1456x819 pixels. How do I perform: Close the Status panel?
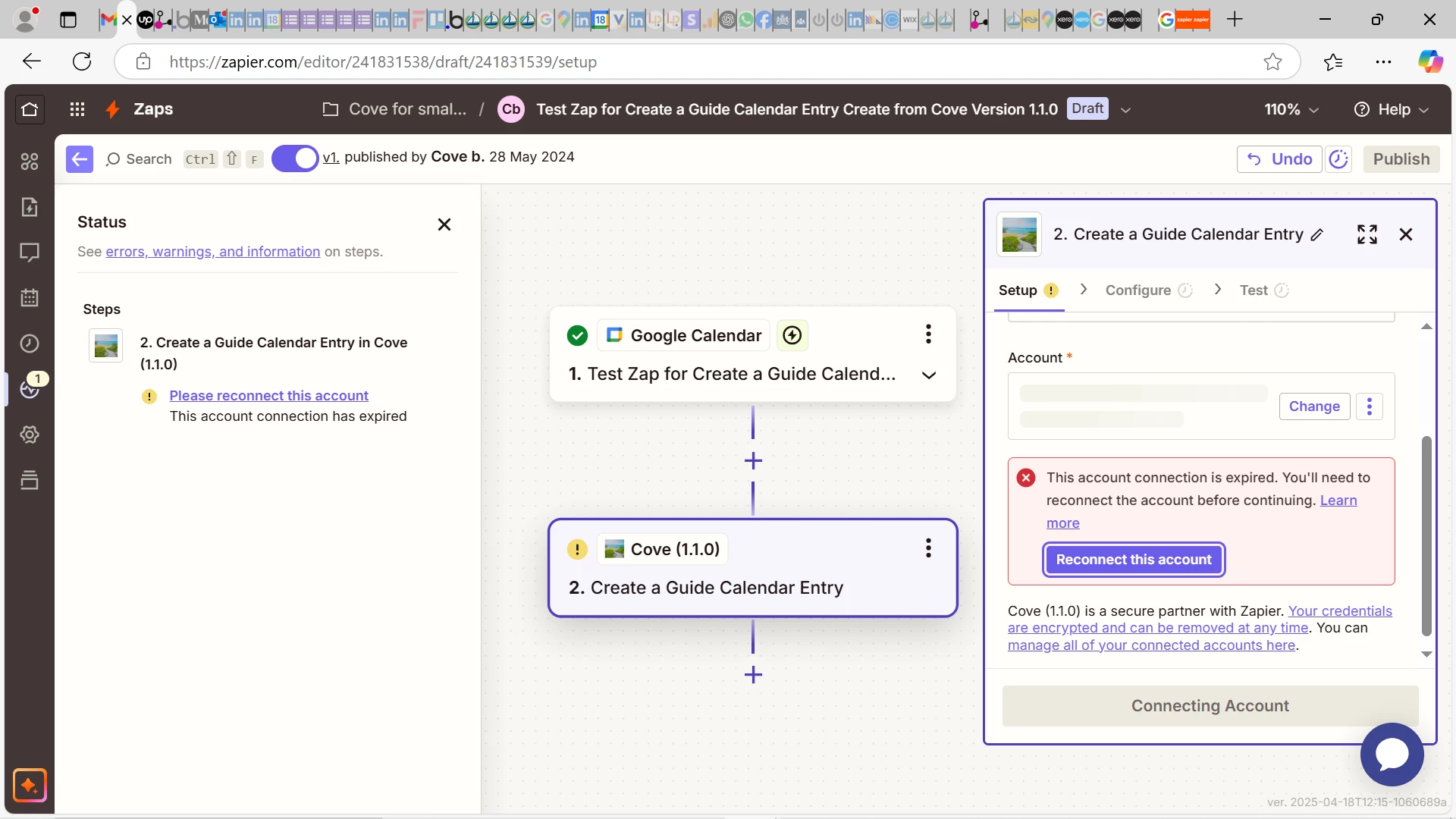coord(444,224)
